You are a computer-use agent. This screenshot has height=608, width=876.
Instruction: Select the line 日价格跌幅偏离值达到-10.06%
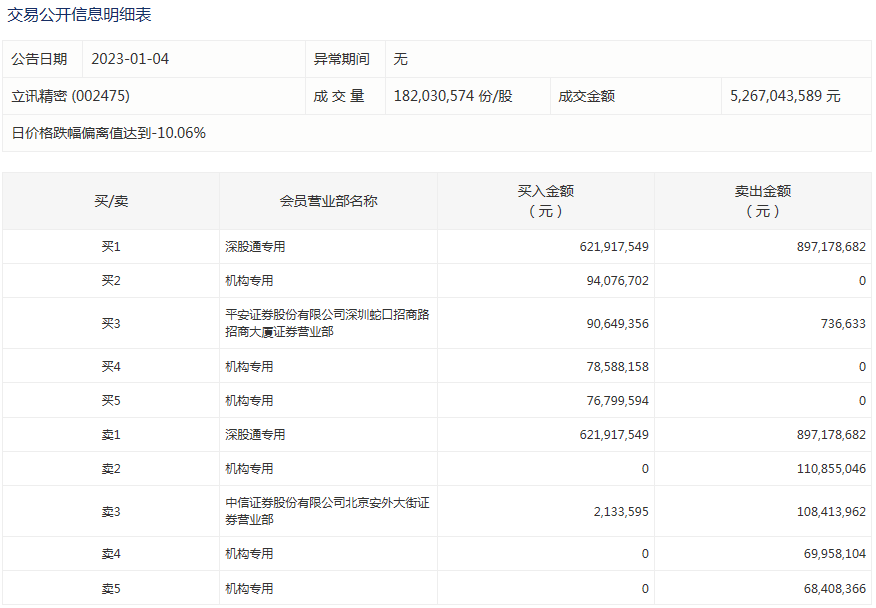pos(109,133)
